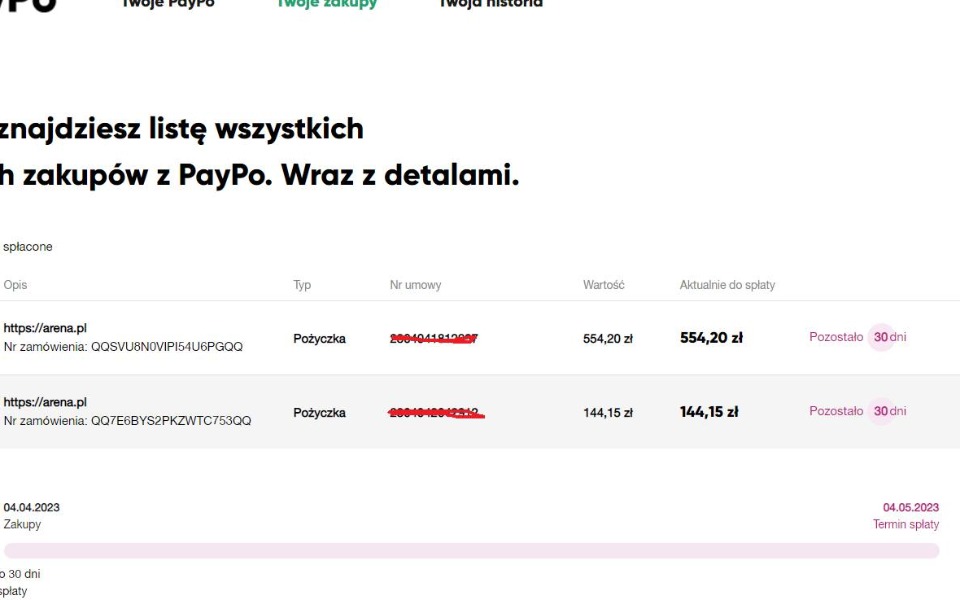Open https://arena.pl link for order QQ7E6BYS2PKZWTC753QQ
This screenshot has height=600, width=960.
coord(45,402)
